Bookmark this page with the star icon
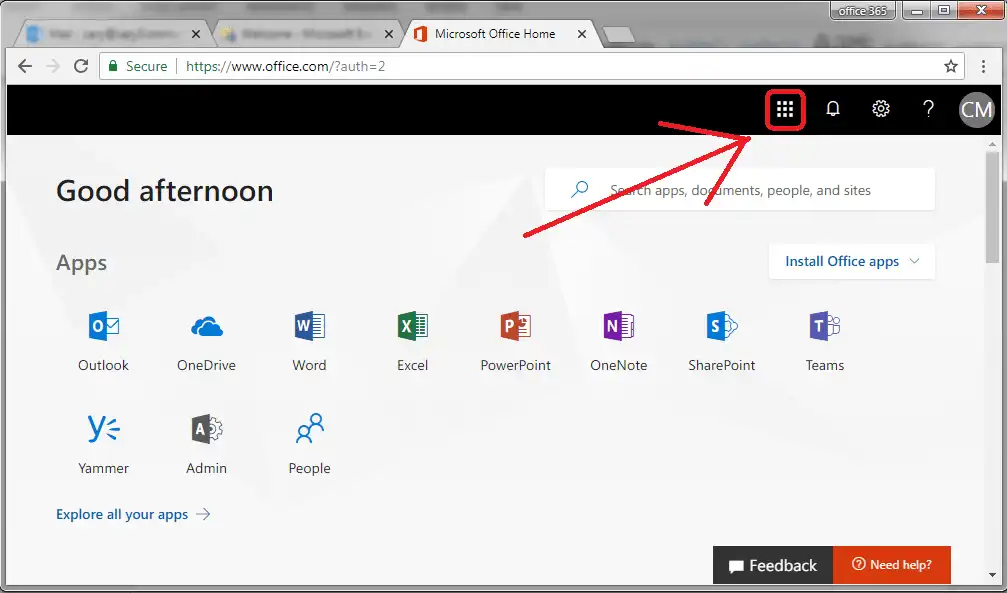1007x593 pixels. click(x=951, y=66)
